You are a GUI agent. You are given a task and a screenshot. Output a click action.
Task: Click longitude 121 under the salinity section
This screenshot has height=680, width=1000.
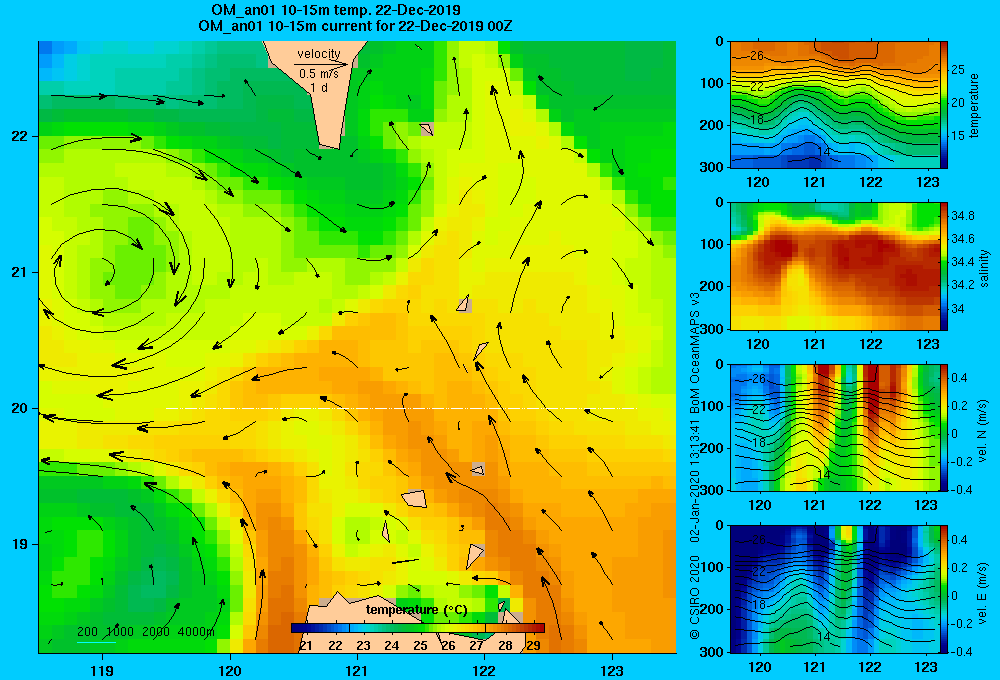point(814,344)
